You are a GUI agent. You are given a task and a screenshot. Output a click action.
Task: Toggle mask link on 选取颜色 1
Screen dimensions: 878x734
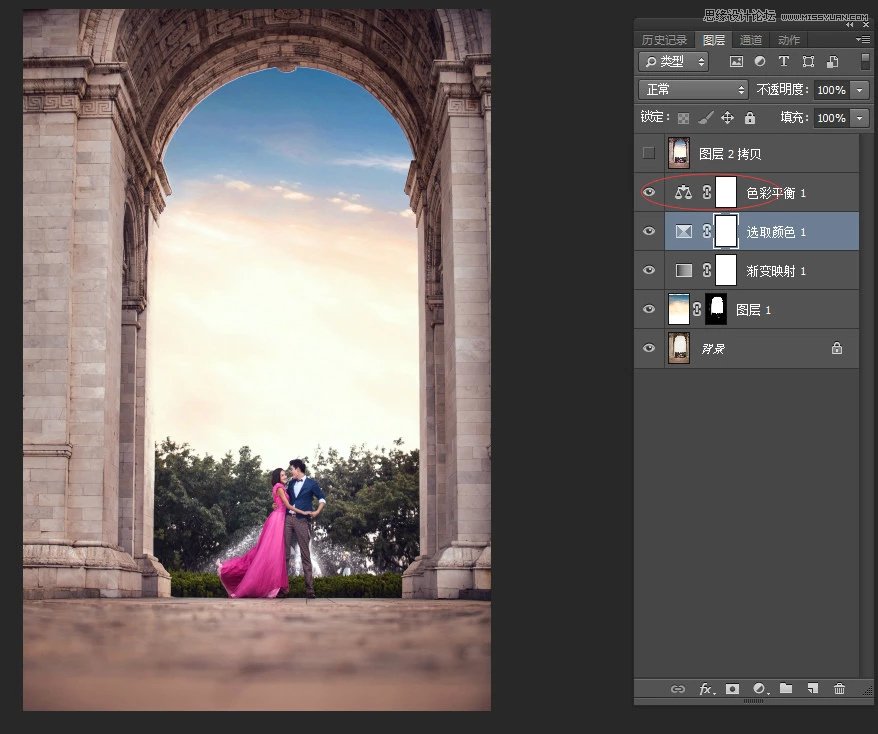pos(707,231)
